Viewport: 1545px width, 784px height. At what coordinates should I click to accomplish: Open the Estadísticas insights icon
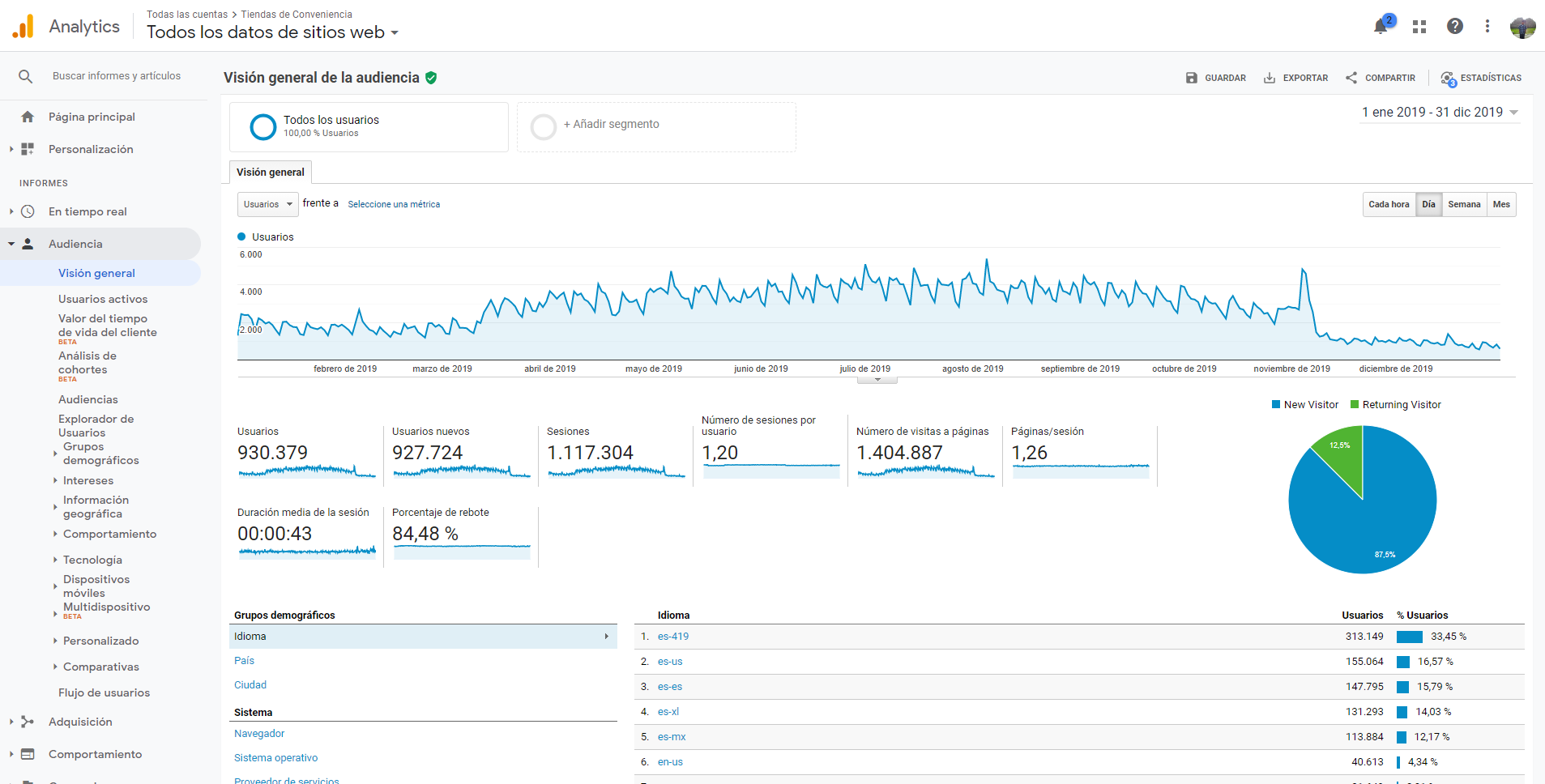tap(1449, 79)
